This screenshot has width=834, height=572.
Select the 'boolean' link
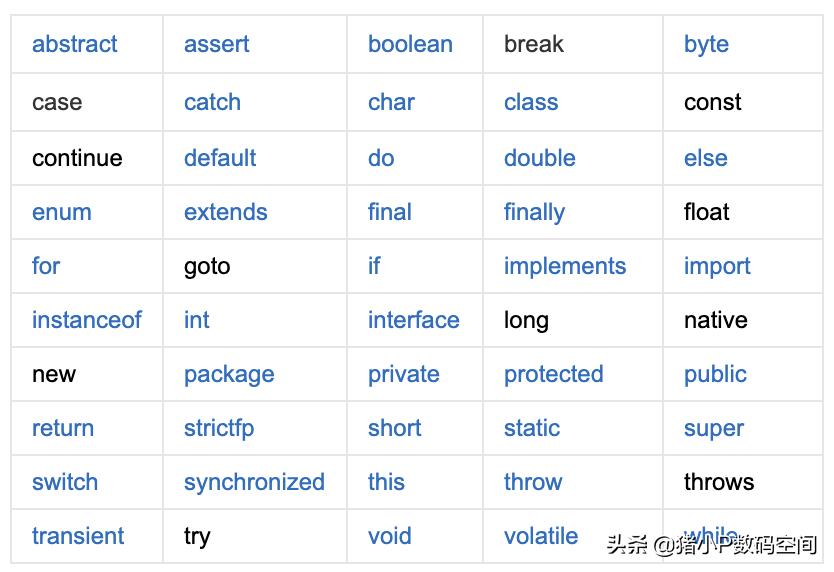pos(410,44)
